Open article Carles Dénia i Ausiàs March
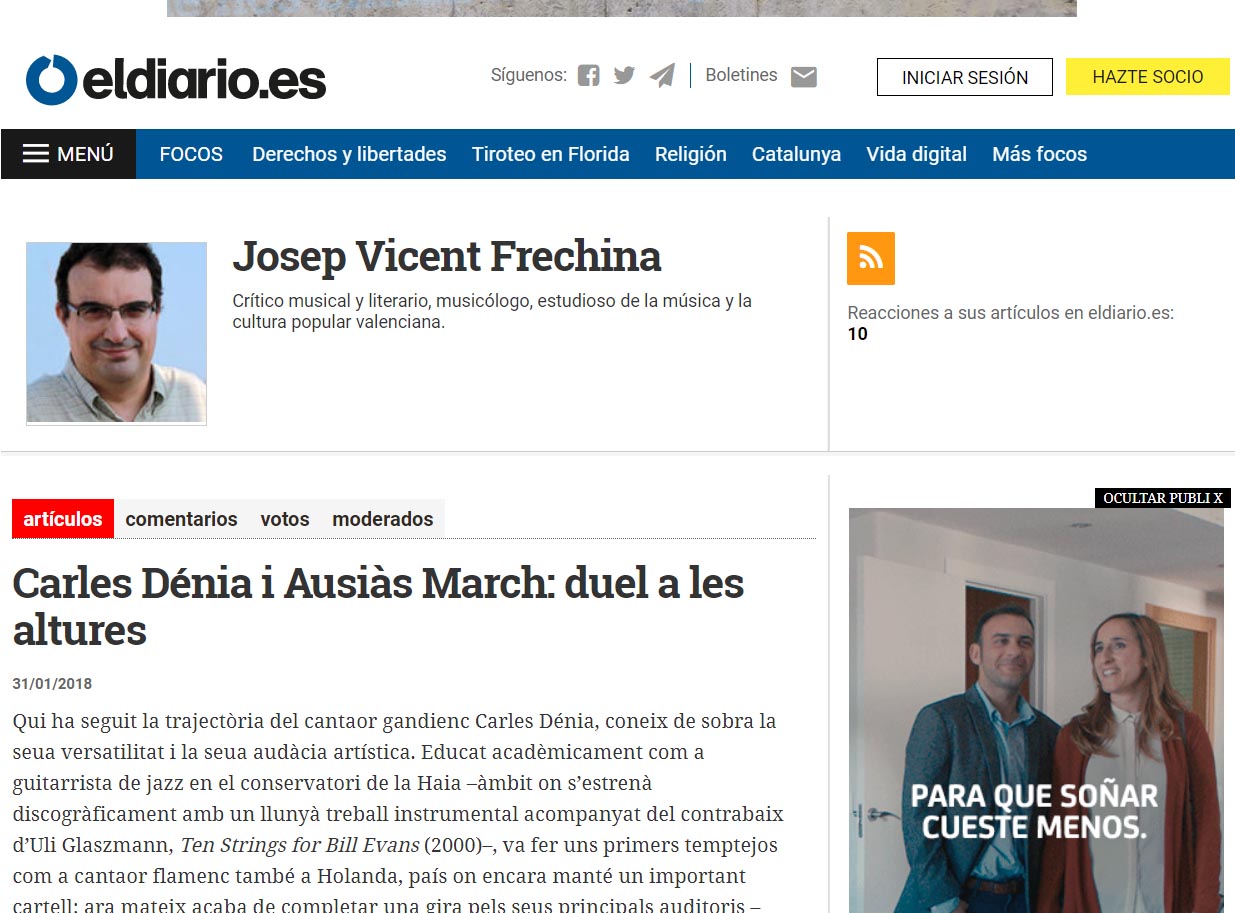The image size is (1235, 913). [x=378, y=606]
